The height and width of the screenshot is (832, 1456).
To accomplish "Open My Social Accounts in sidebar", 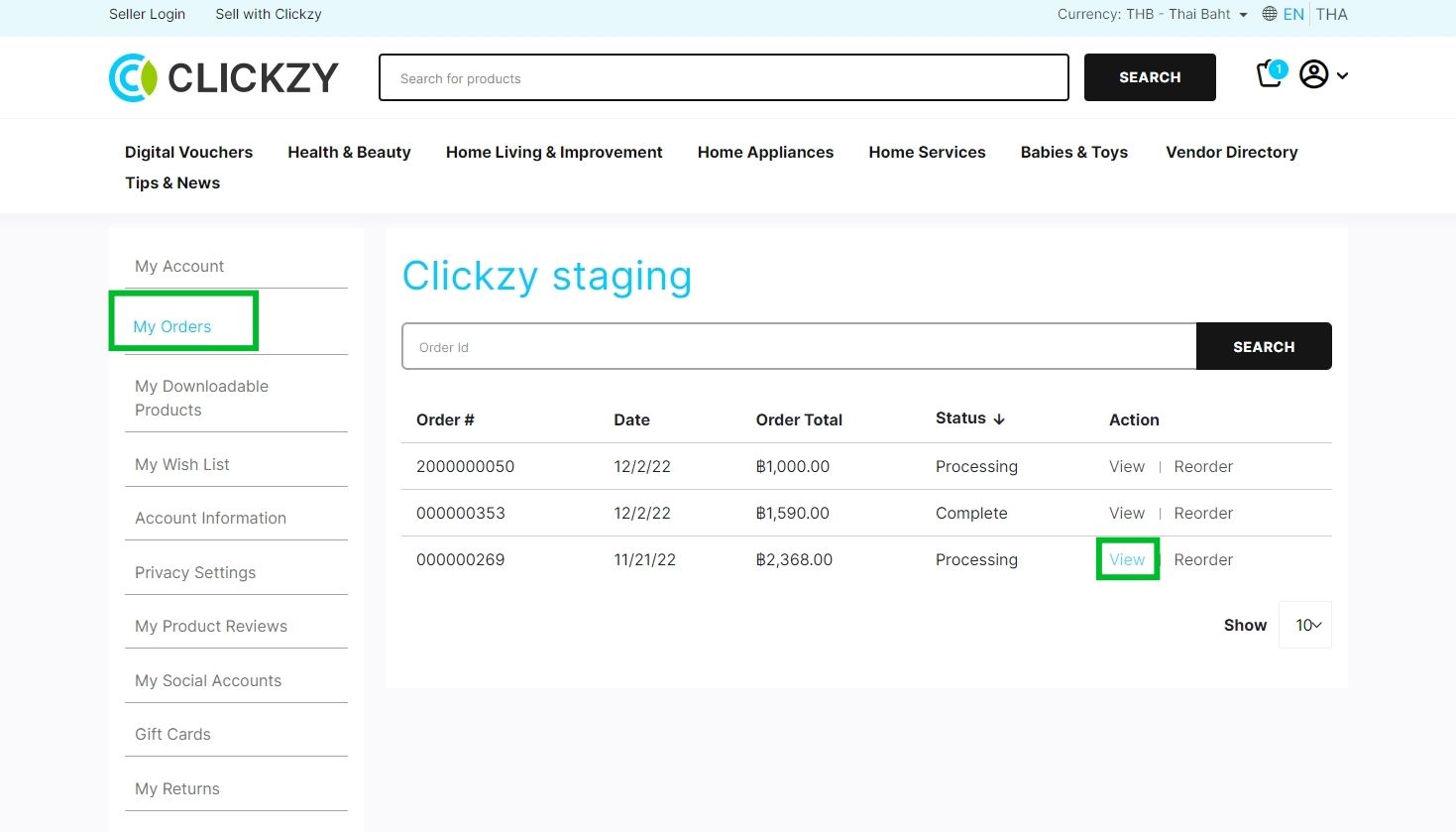I will 208,680.
